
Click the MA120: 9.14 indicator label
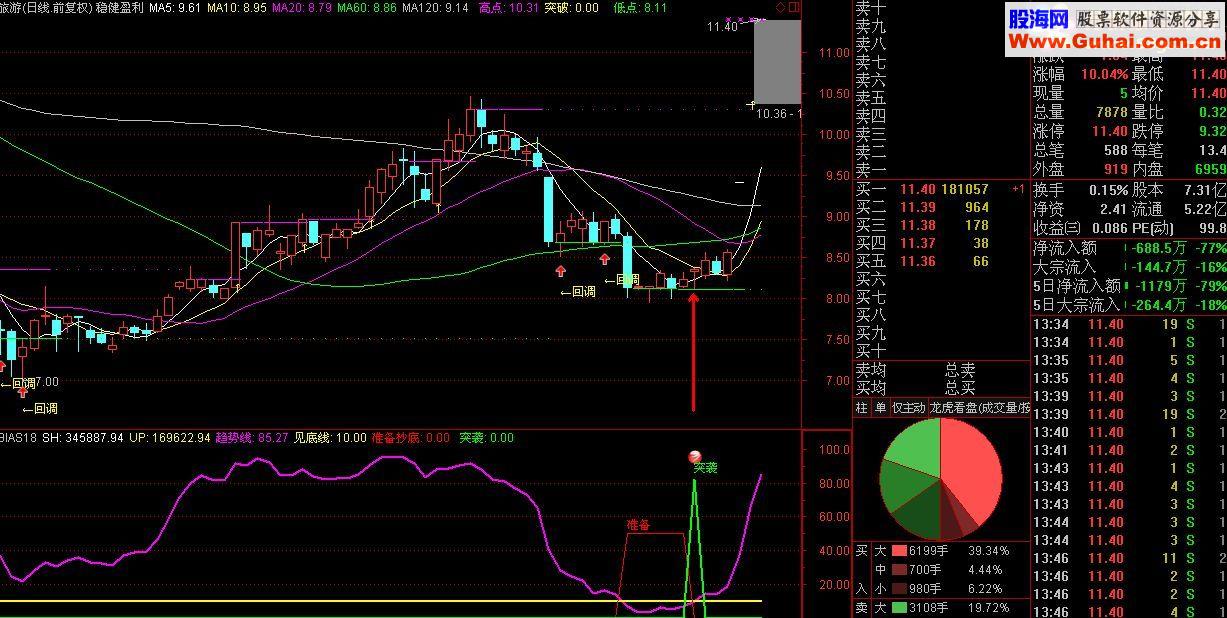436,8
